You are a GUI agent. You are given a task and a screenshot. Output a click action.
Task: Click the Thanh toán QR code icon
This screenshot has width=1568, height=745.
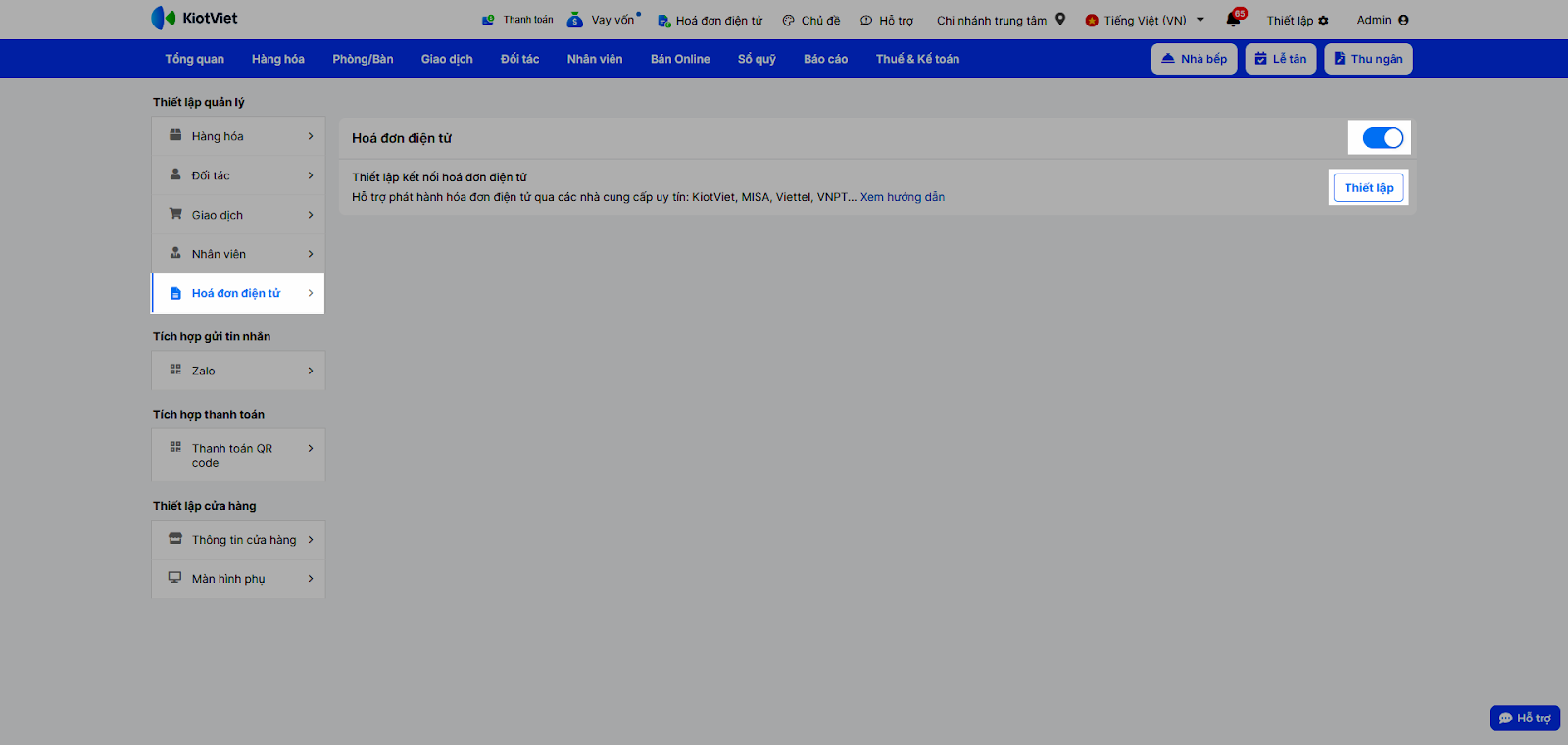pos(175,447)
